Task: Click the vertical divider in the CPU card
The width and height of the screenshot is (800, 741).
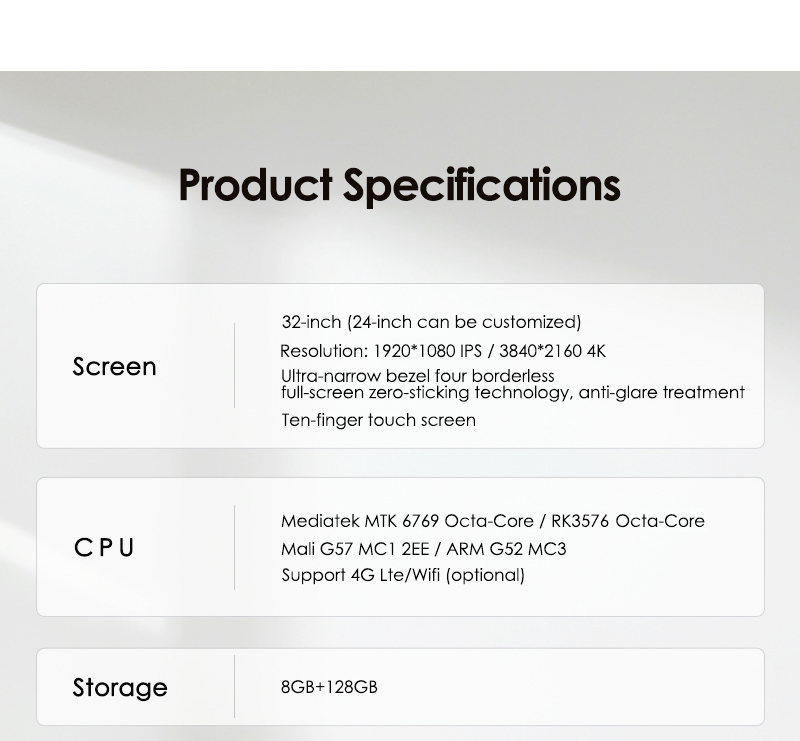Action: (235, 547)
